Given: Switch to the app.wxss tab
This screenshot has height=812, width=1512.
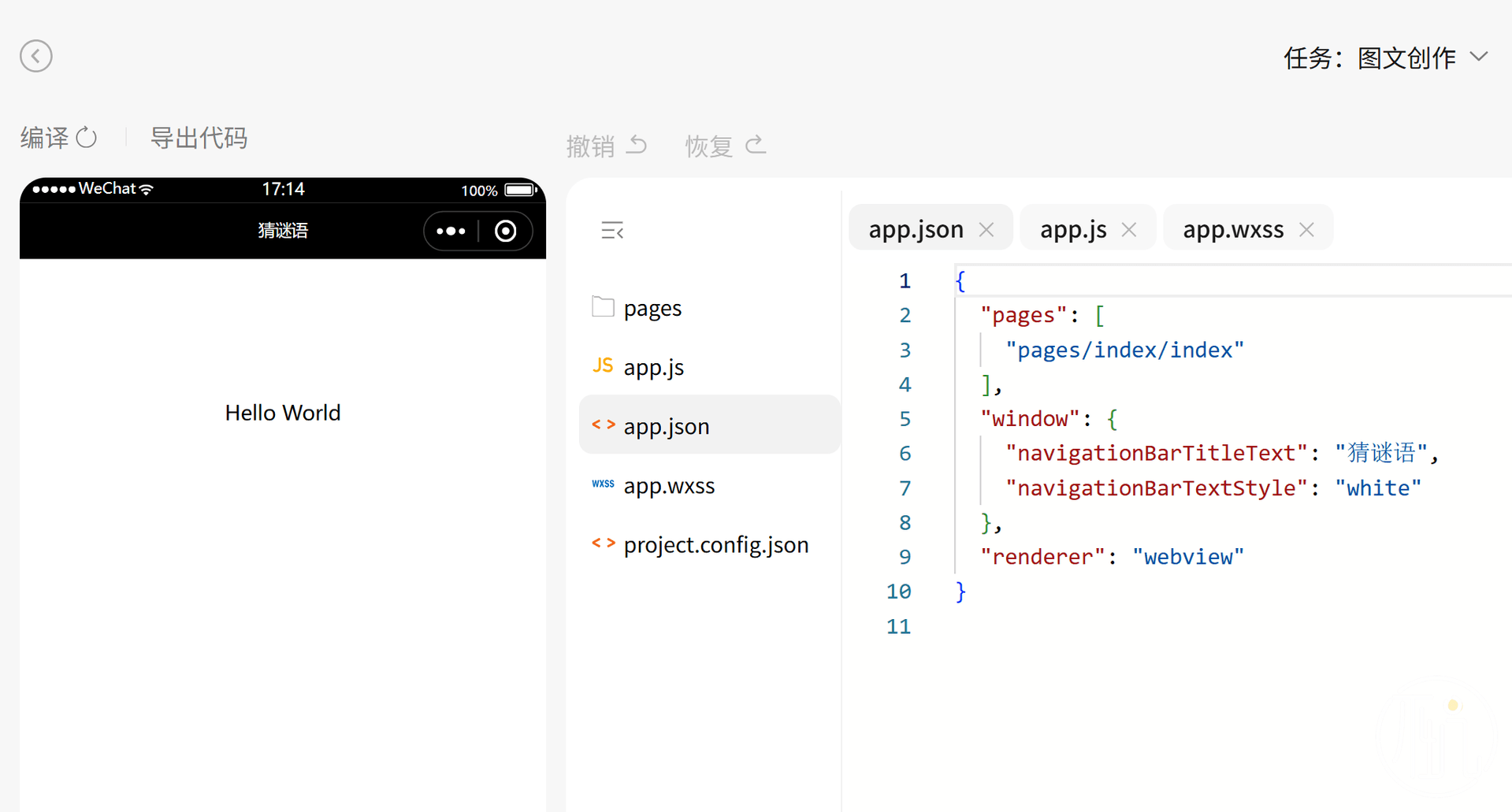Looking at the screenshot, I should (x=1232, y=229).
